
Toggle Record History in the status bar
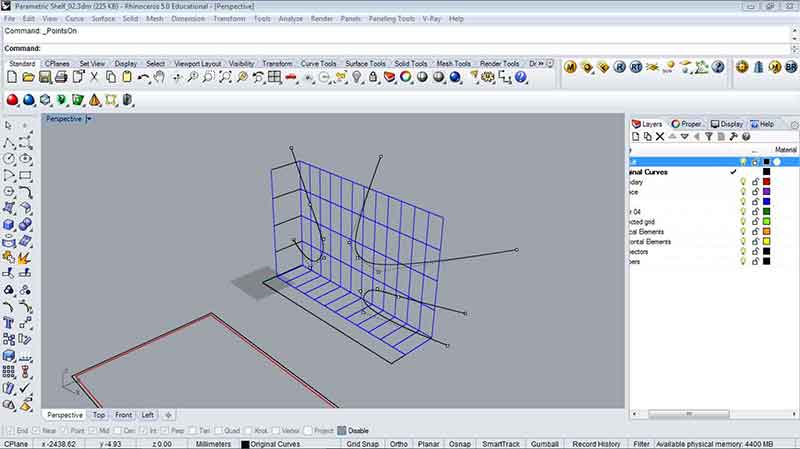596,444
